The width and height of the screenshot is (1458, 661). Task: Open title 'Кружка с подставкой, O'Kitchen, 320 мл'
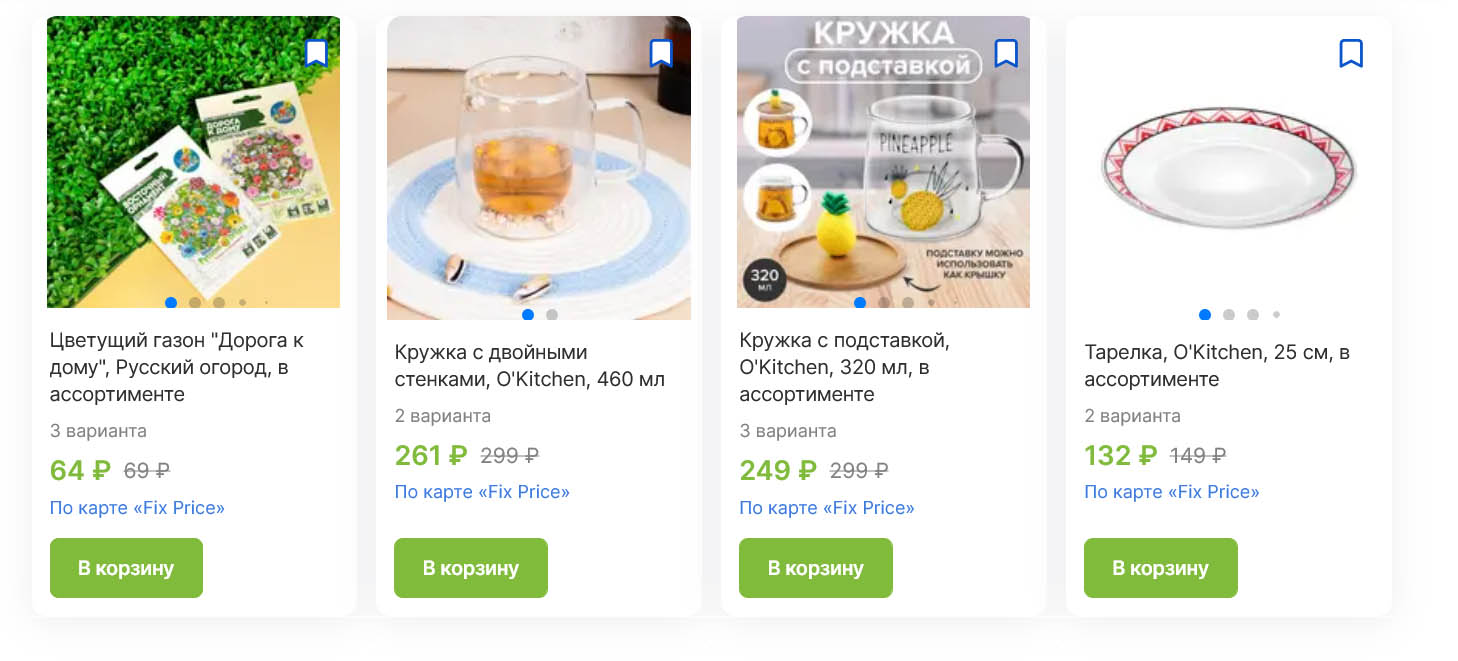click(844, 367)
